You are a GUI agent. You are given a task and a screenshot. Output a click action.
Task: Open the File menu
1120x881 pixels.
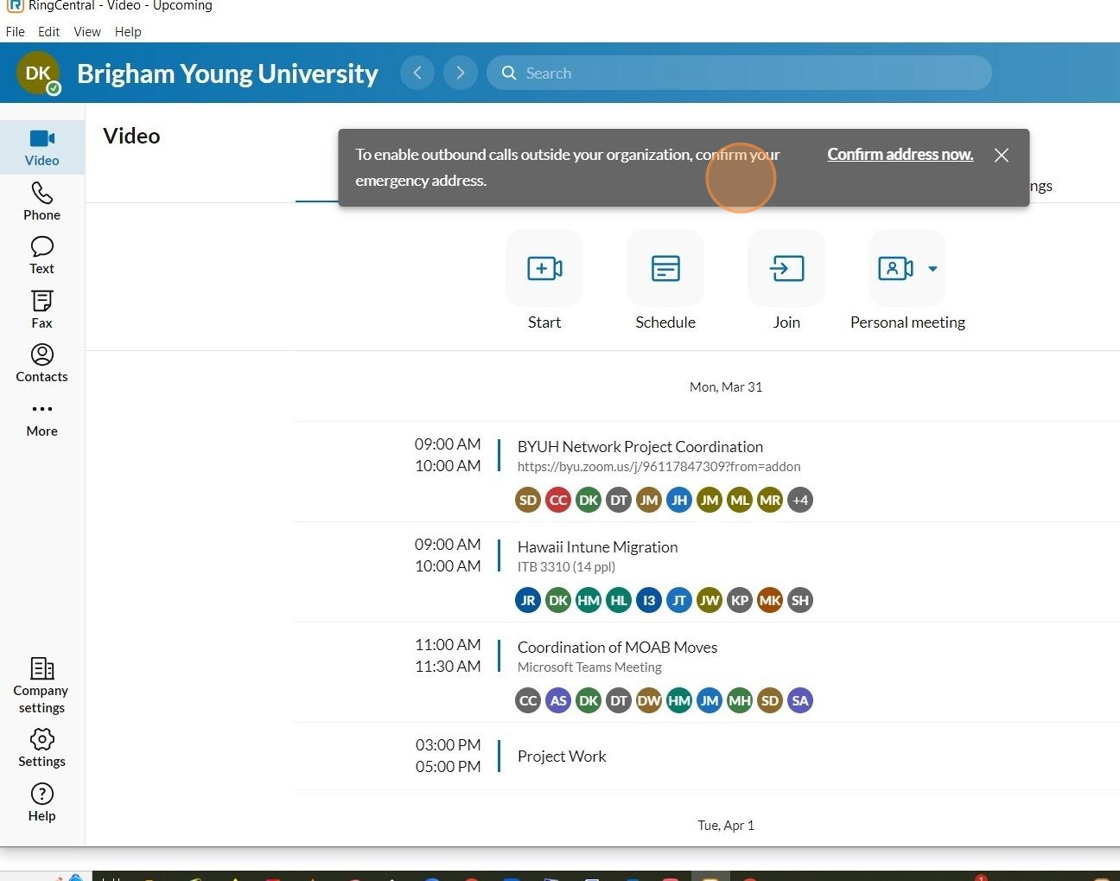15,31
